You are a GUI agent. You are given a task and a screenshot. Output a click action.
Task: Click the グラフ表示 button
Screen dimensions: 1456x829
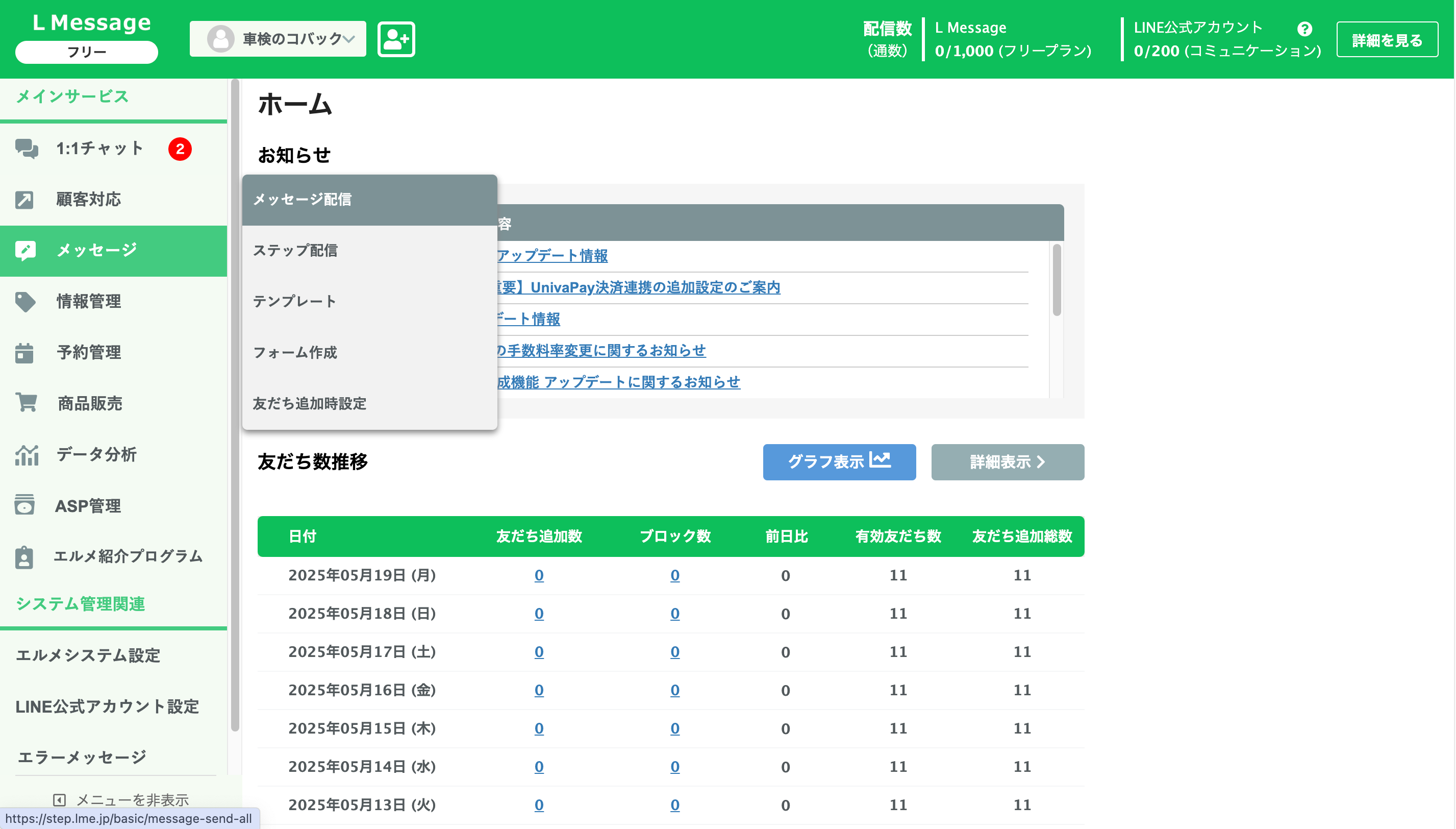(839, 462)
